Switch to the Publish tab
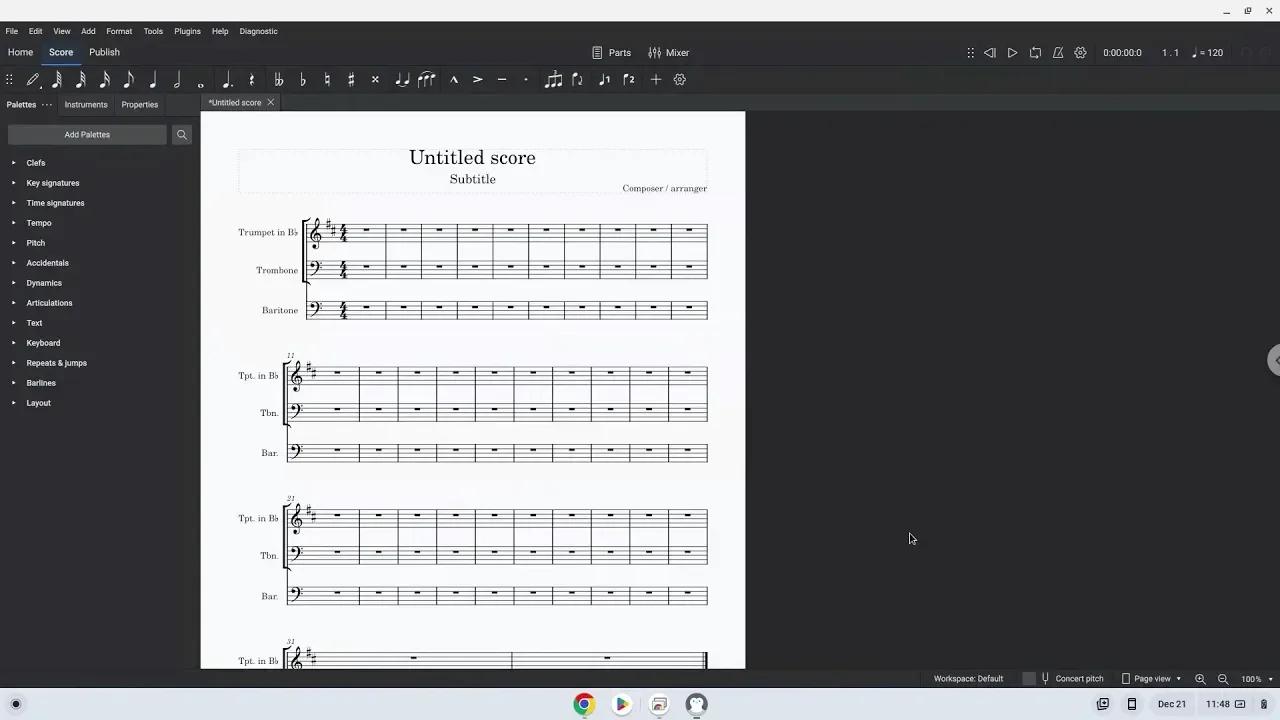This screenshot has height=720, width=1280. coord(104,52)
